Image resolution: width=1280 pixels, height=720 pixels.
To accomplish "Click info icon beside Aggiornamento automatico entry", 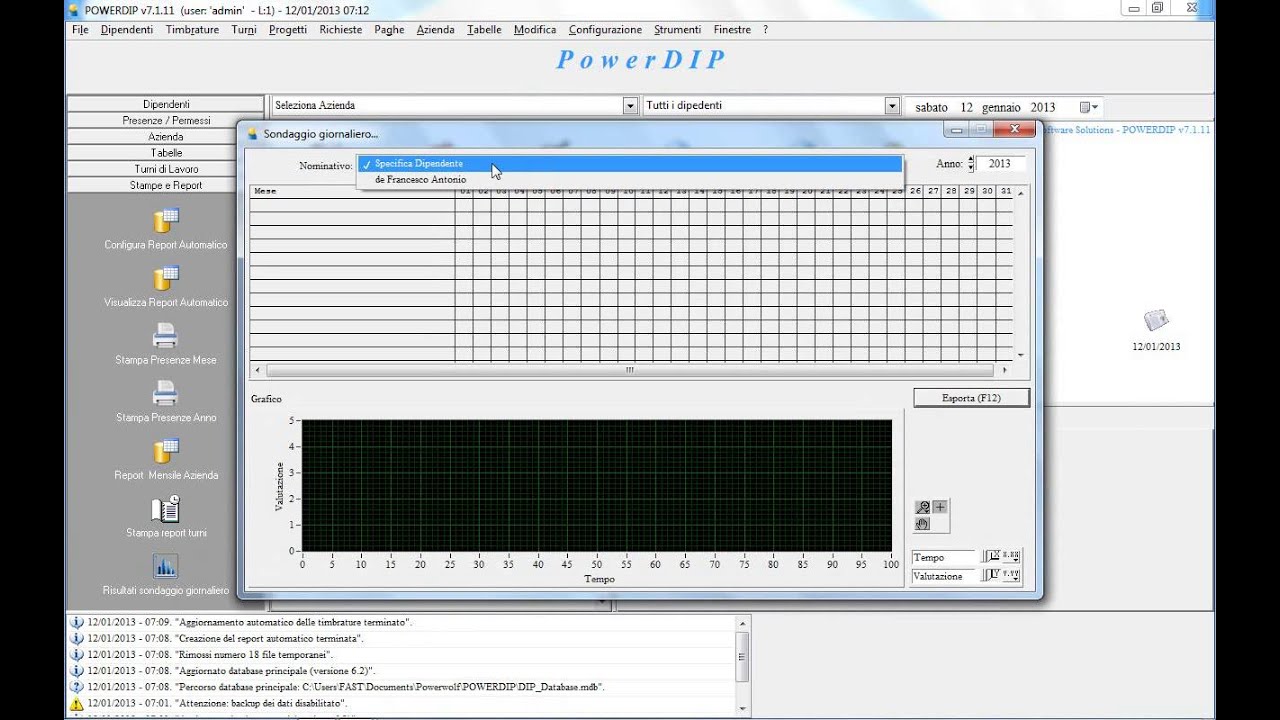I will click(x=76, y=622).
